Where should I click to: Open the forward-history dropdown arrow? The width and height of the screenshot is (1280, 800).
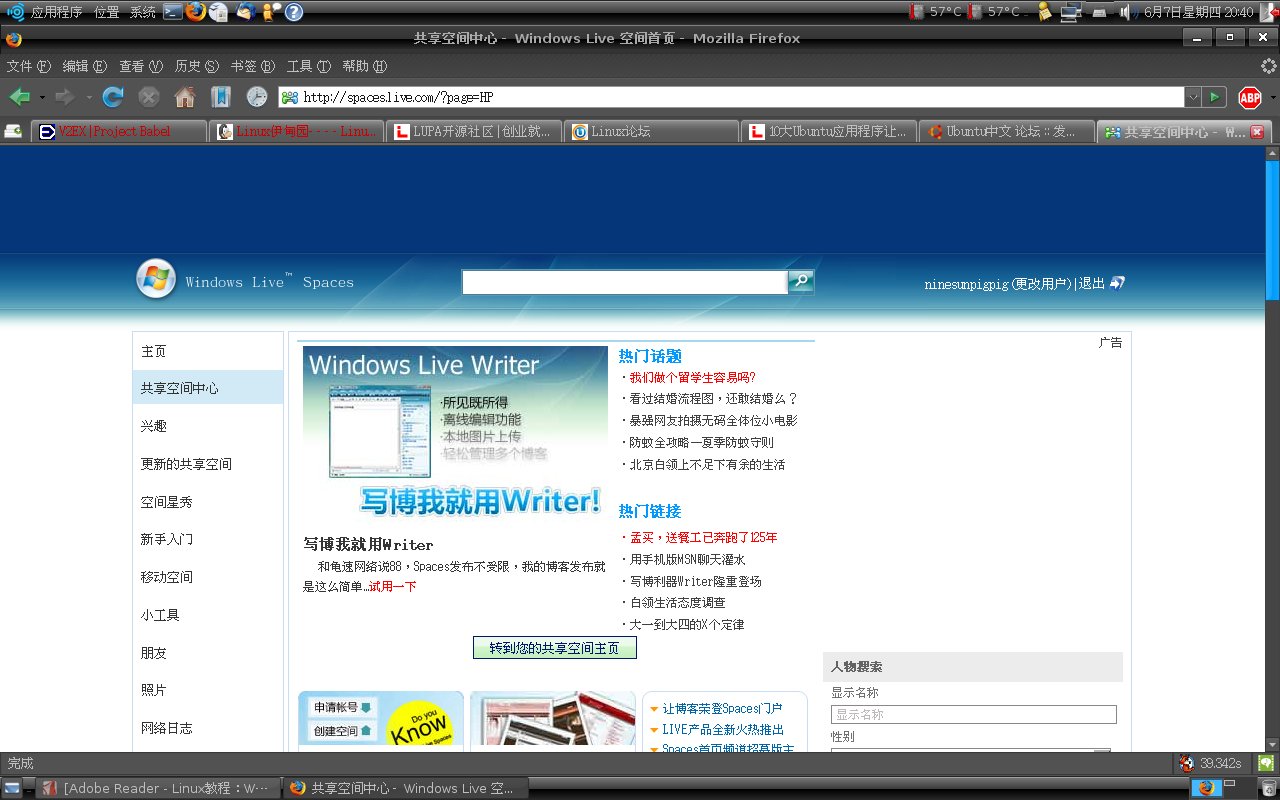(x=88, y=98)
